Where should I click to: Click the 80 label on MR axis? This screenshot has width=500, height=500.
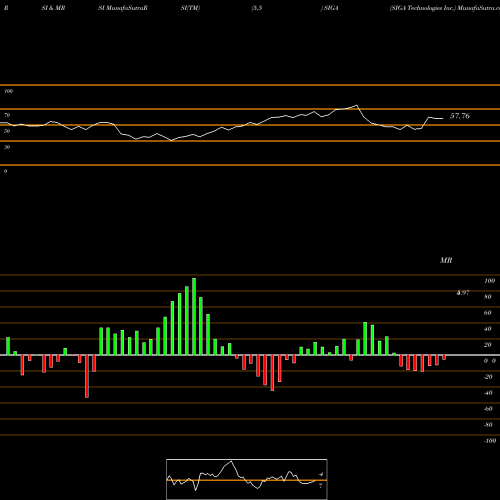coord(488,297)
